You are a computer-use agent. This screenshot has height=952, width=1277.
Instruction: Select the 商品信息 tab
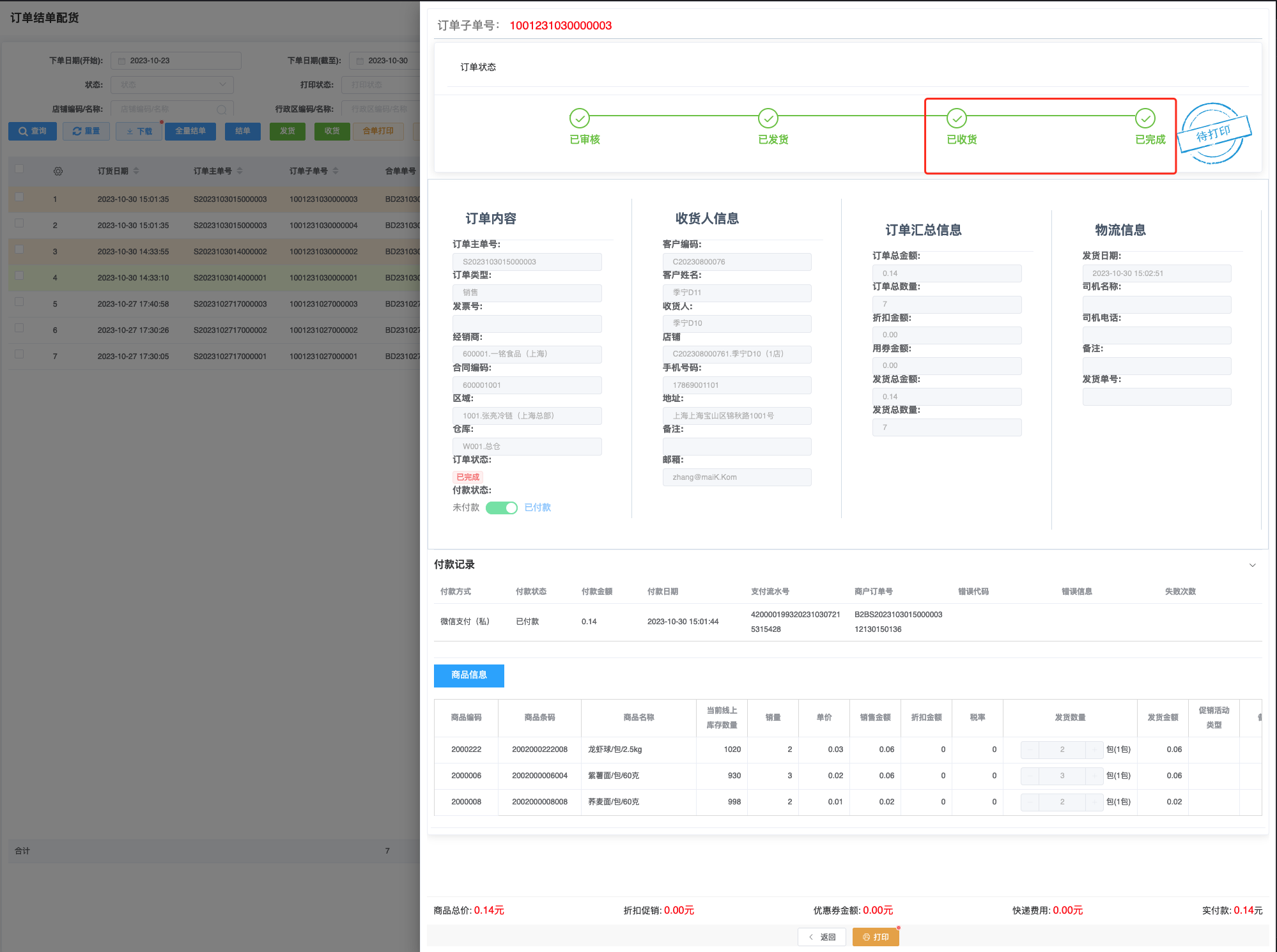[468, 675]
